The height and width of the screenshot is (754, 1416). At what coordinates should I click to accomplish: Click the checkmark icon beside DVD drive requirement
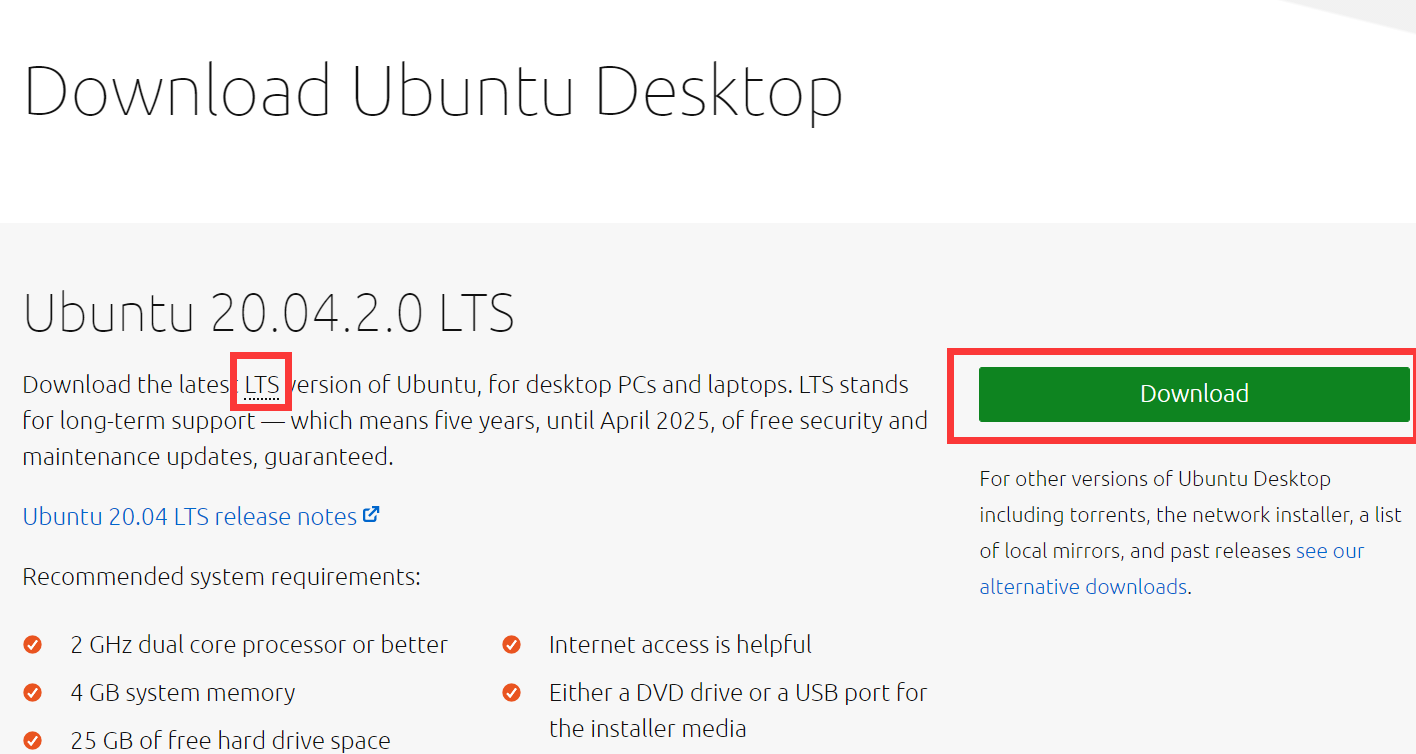511,692
